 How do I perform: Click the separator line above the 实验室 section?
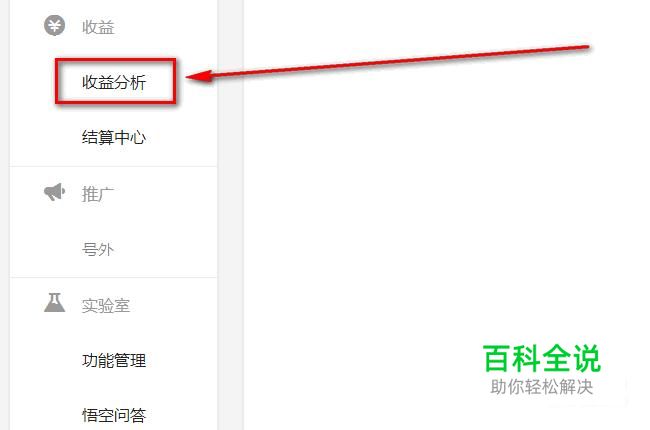114,277
